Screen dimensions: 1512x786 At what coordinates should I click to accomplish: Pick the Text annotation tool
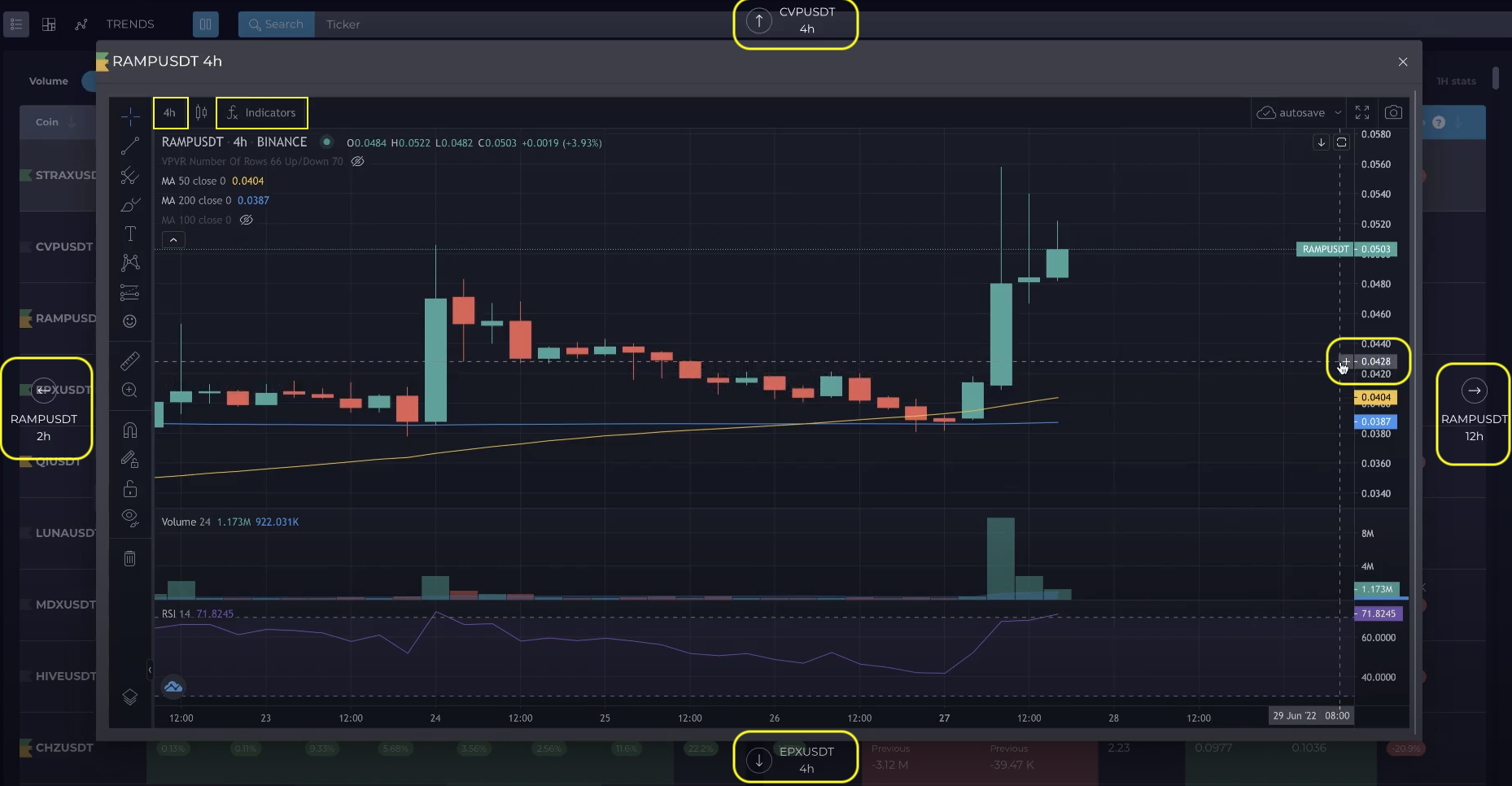[130, 234]
